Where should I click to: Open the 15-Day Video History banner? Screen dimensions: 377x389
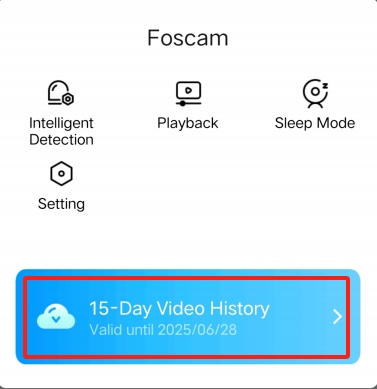(188, 317)
